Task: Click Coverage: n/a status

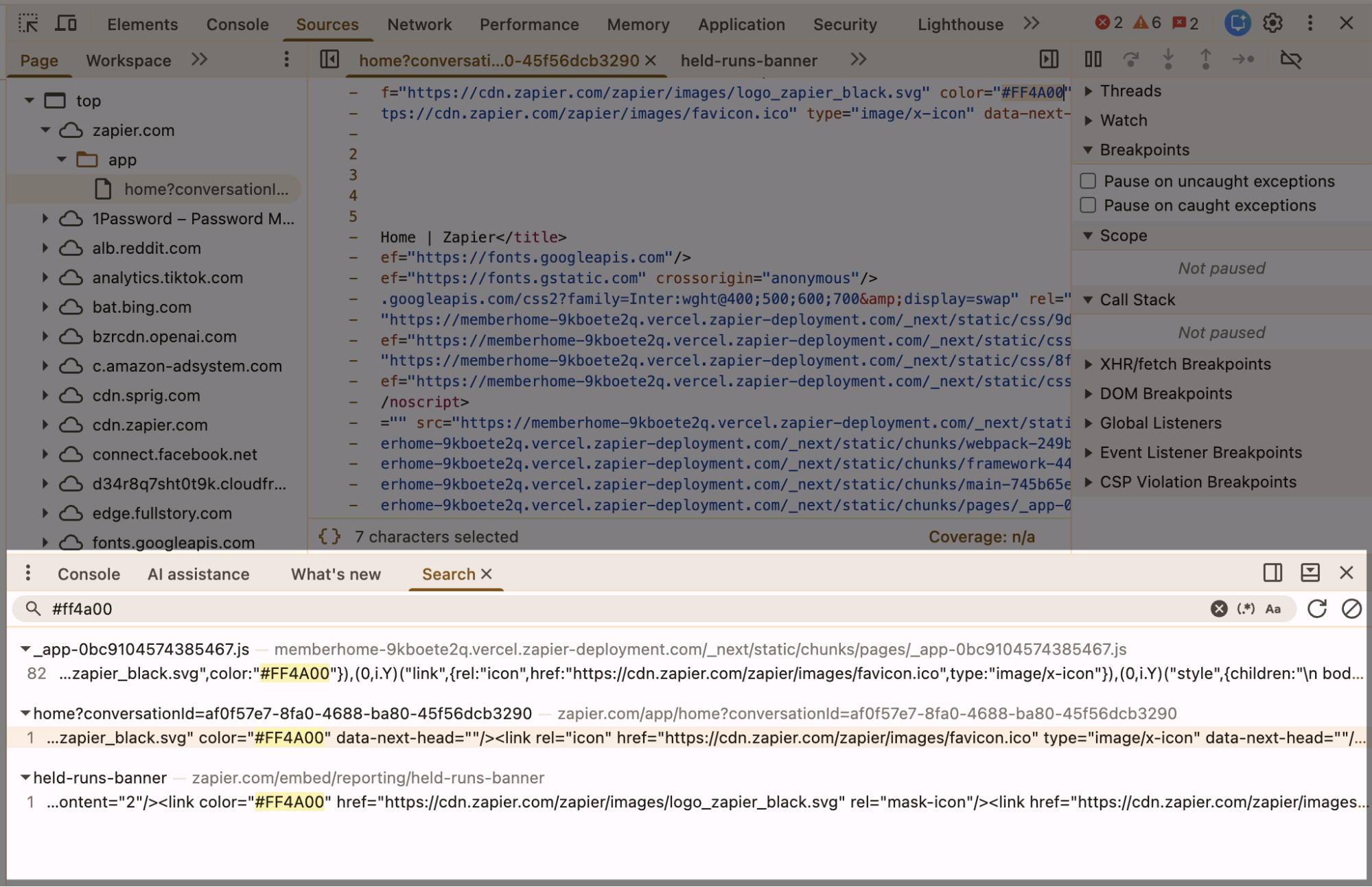Action: [x=981, y=536]
